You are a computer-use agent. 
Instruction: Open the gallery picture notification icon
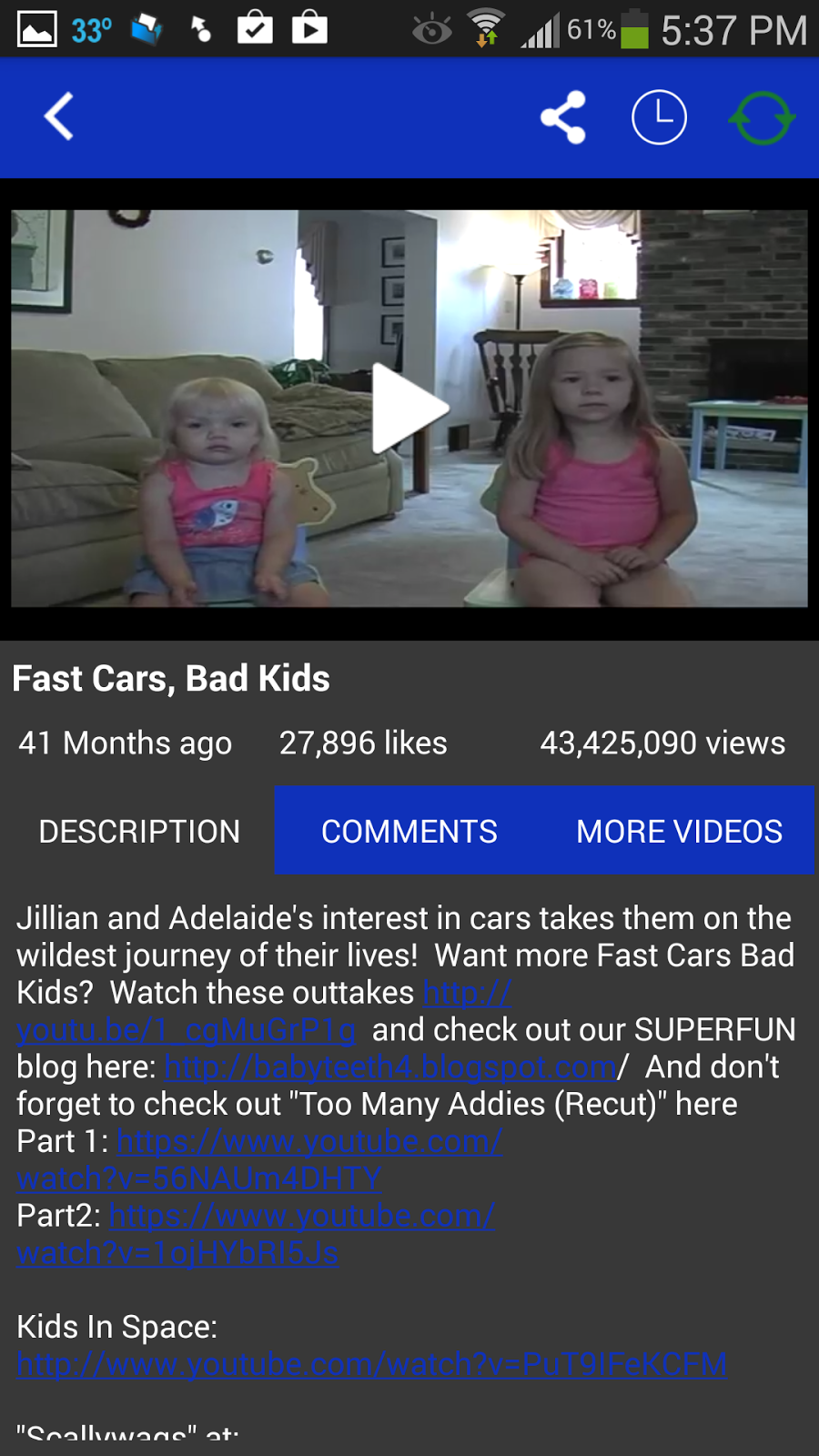pos(37,29)
